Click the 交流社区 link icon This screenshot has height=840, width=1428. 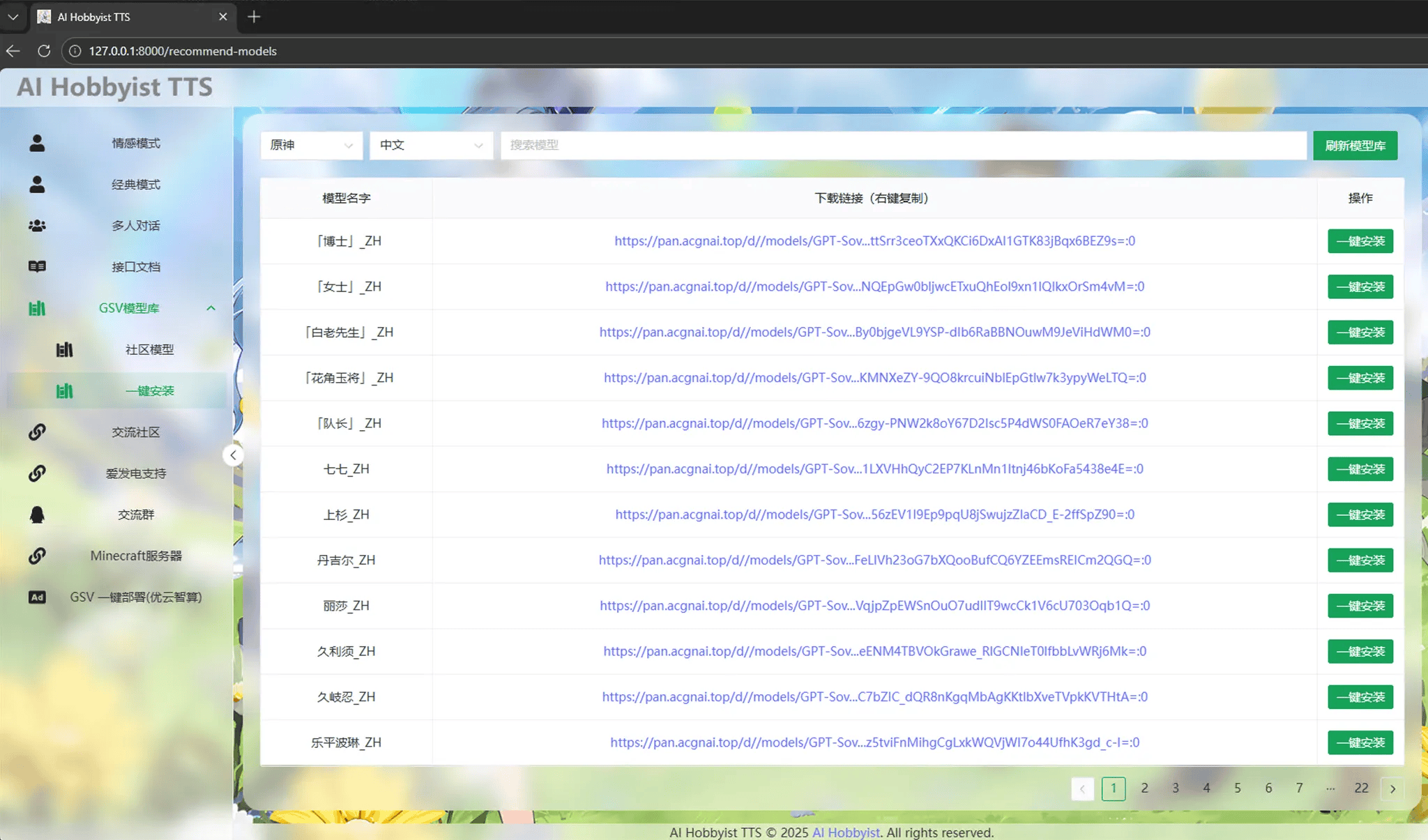pyautogui.click(x=37, y=432)
